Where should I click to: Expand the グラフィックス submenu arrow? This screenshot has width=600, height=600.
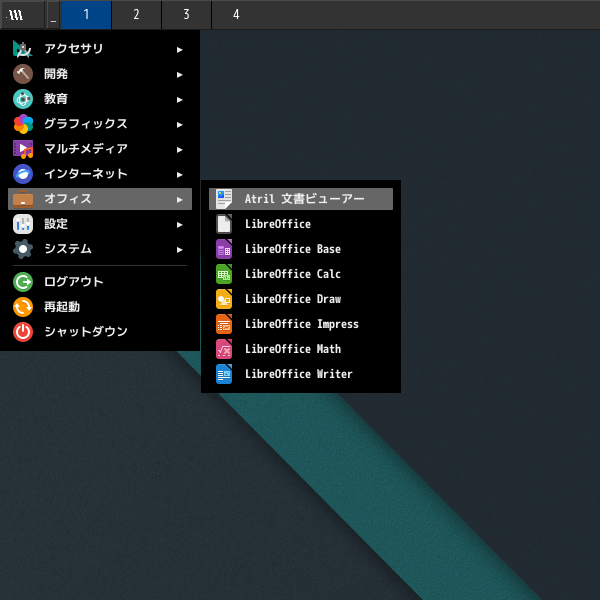(180, 124)
